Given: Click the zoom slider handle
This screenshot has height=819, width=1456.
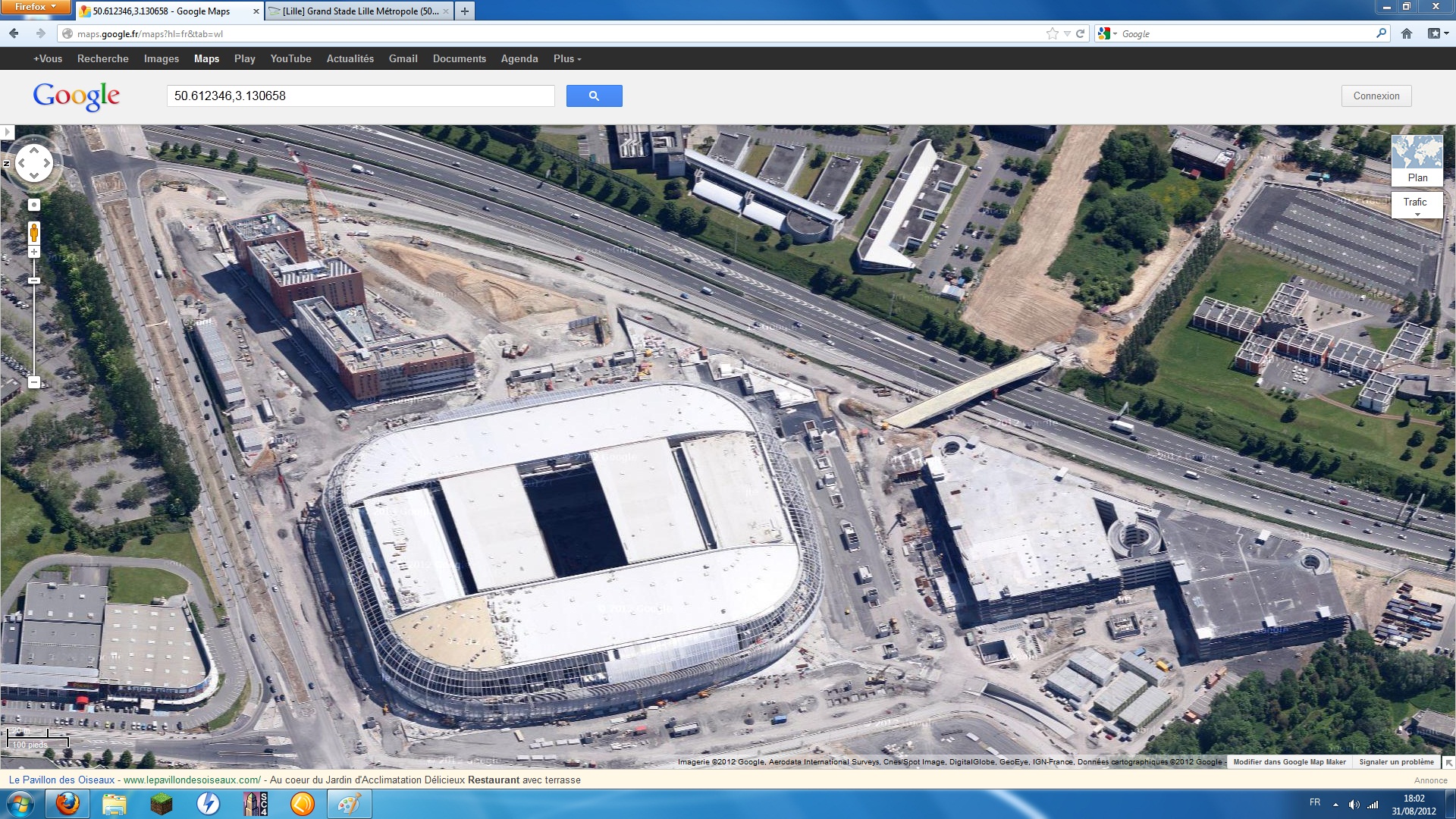Looking at the screenshot, I should click(33, 281).
